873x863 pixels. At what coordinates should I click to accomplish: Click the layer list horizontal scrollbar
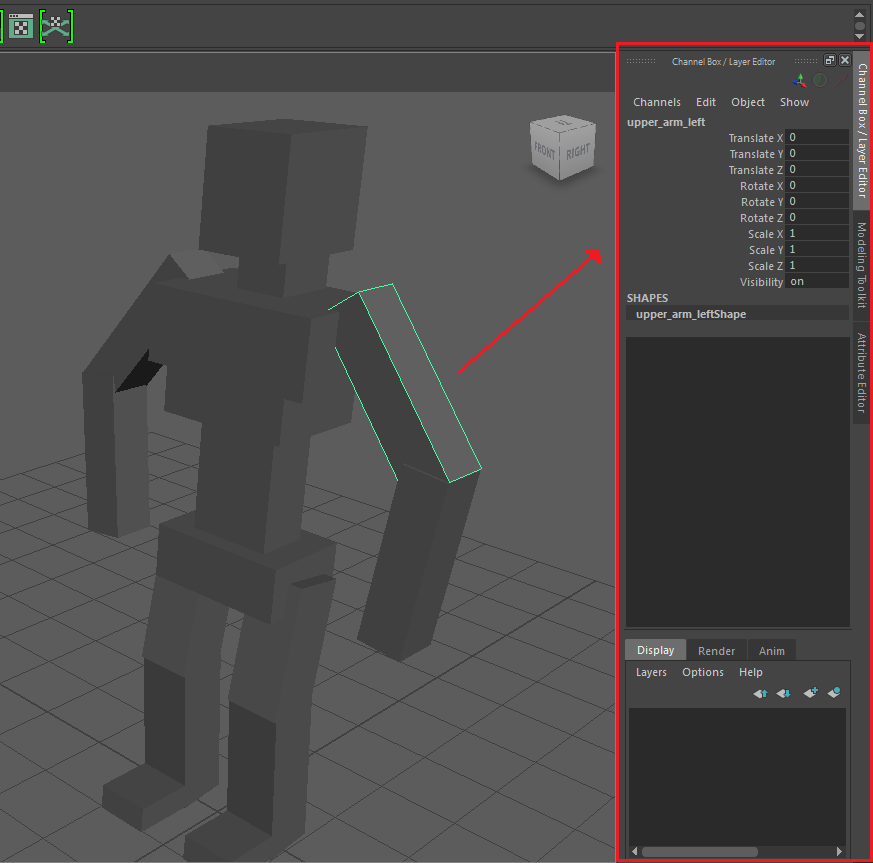(x=700, y=852)
